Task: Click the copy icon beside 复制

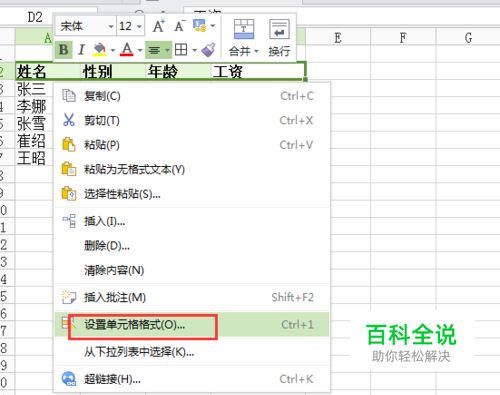Action: [x=69, y=96]
